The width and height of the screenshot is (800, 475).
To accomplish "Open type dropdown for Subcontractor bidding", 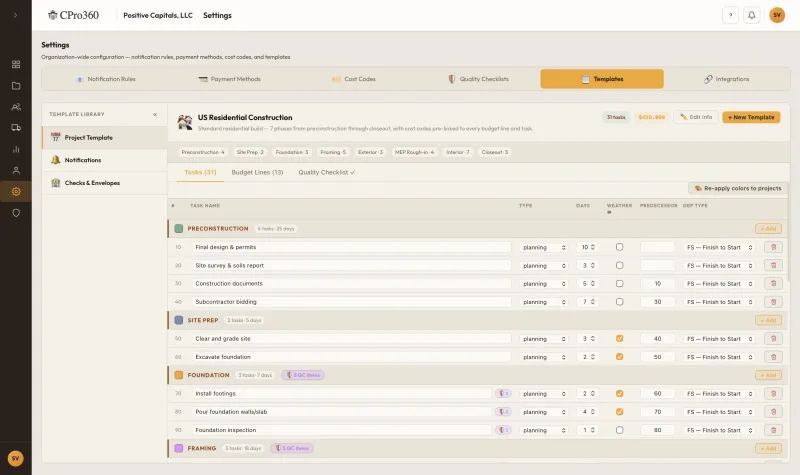I will 544,302.
